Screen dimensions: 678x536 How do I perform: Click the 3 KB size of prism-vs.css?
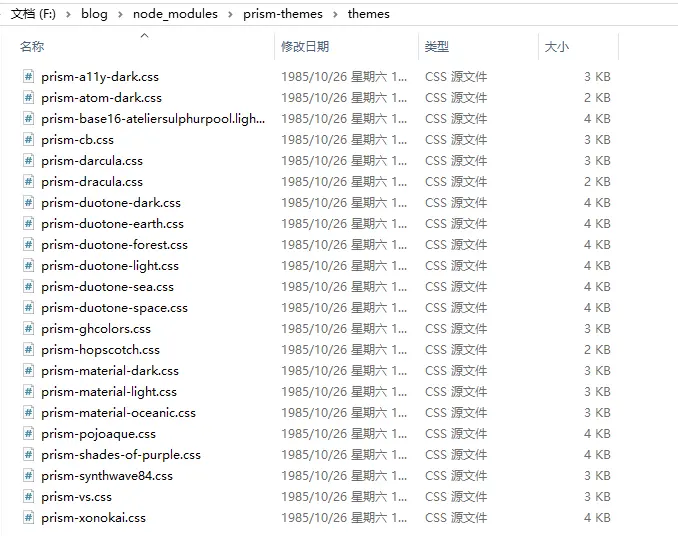597,497
